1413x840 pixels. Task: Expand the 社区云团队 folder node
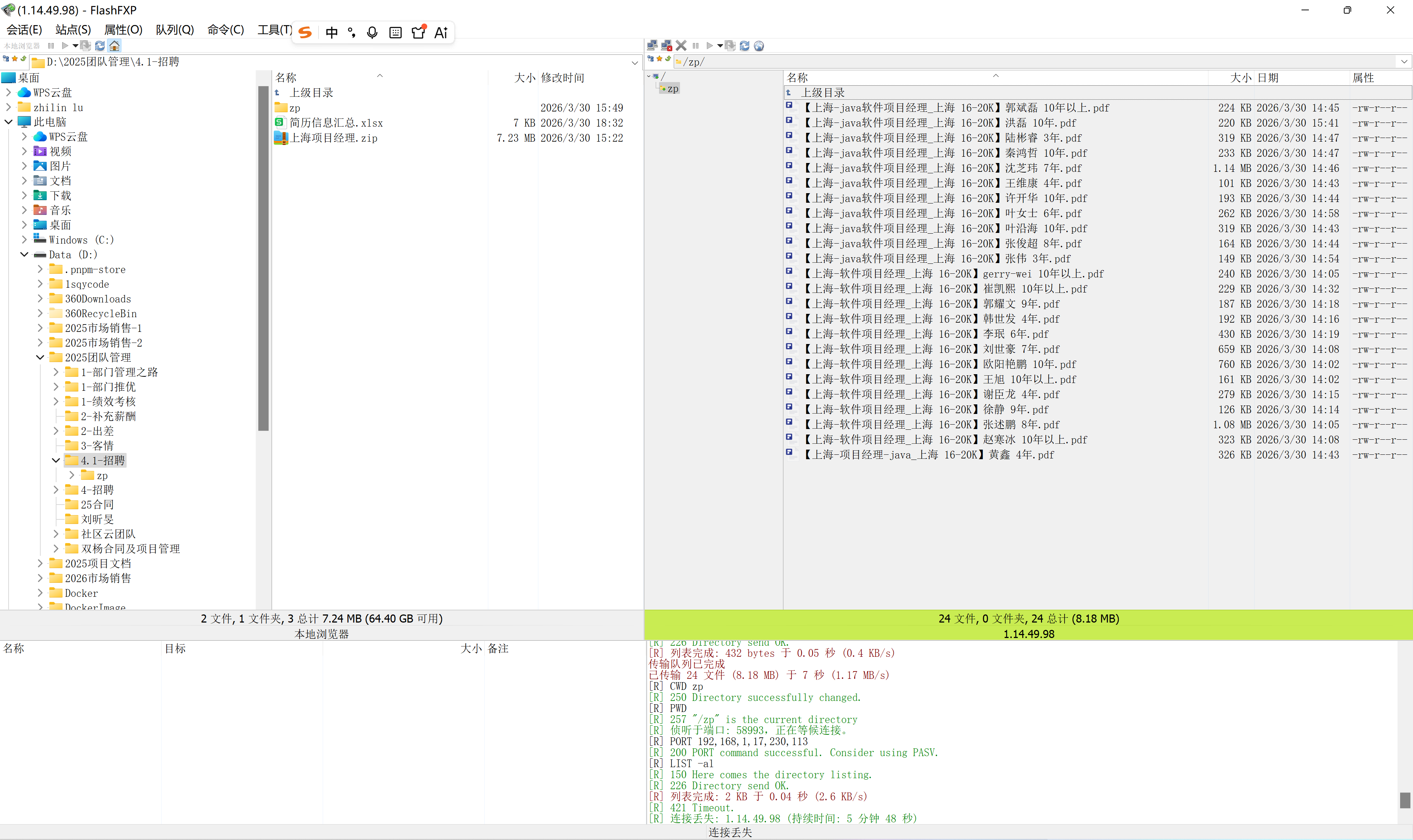pos(56,534)
